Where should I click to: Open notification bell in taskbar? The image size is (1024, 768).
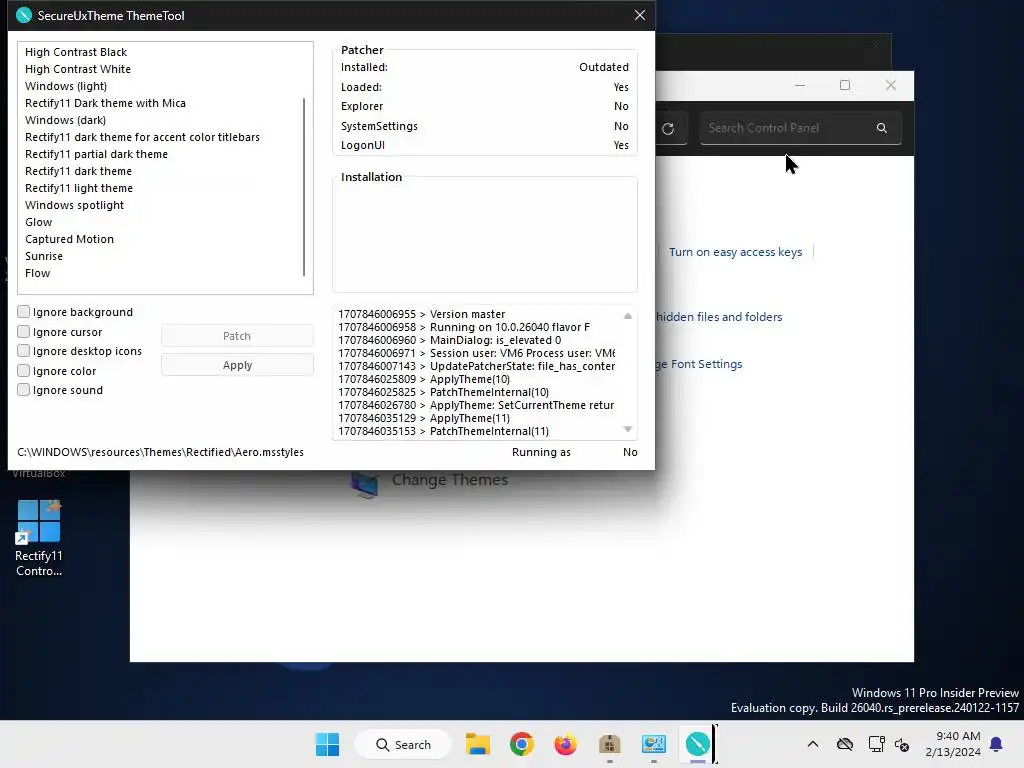(x=996, y=744)
